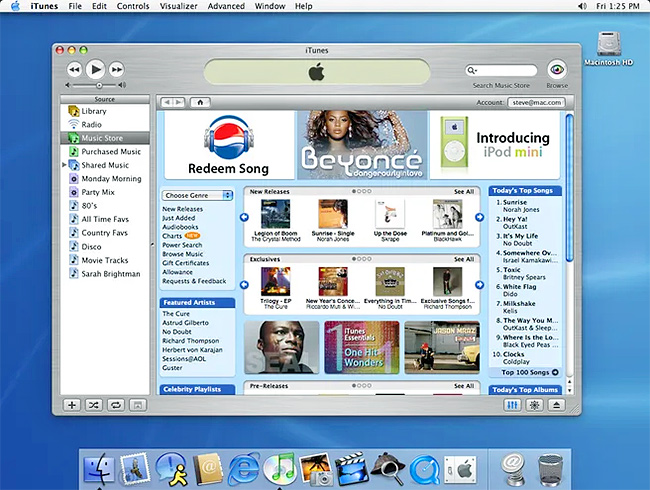Toggle the album artwork pane
This screenshot has height=490, width=650.
coord(138,405)
